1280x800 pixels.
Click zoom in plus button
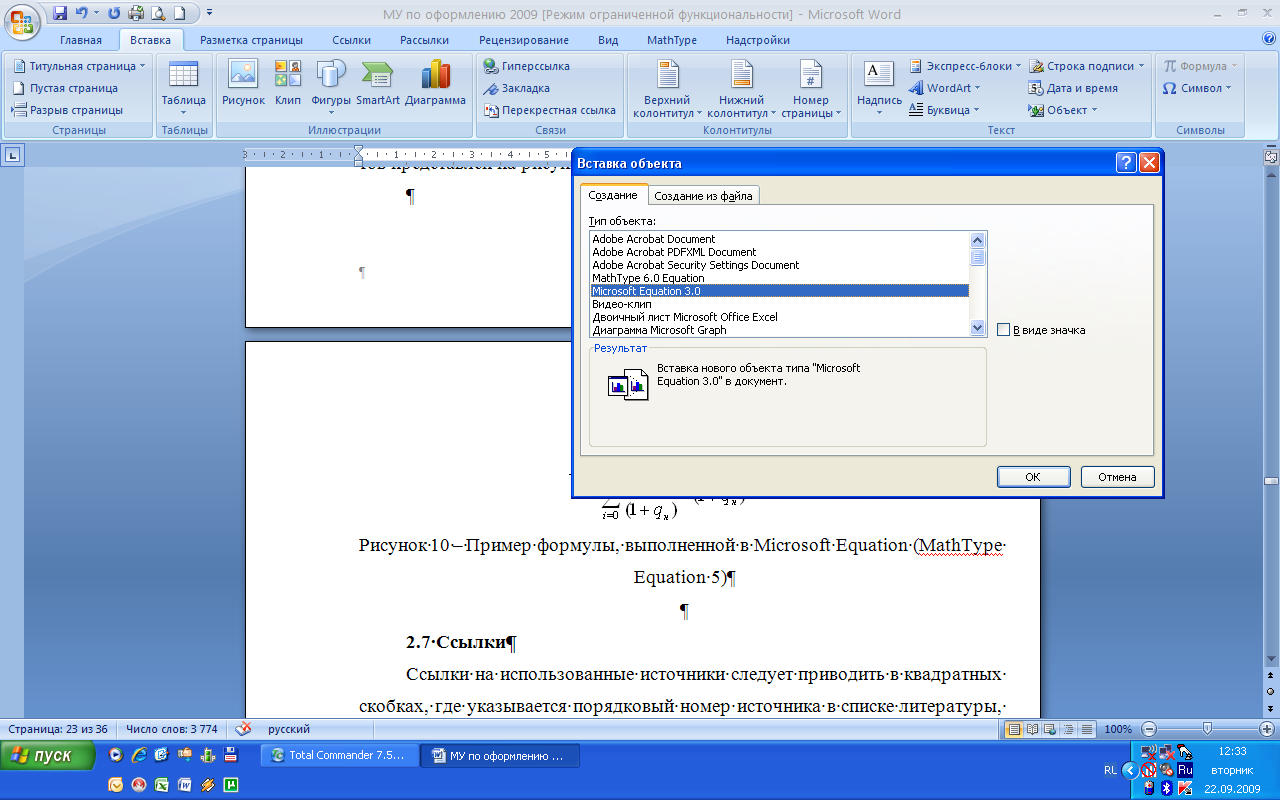click(x=1266, y=729)
